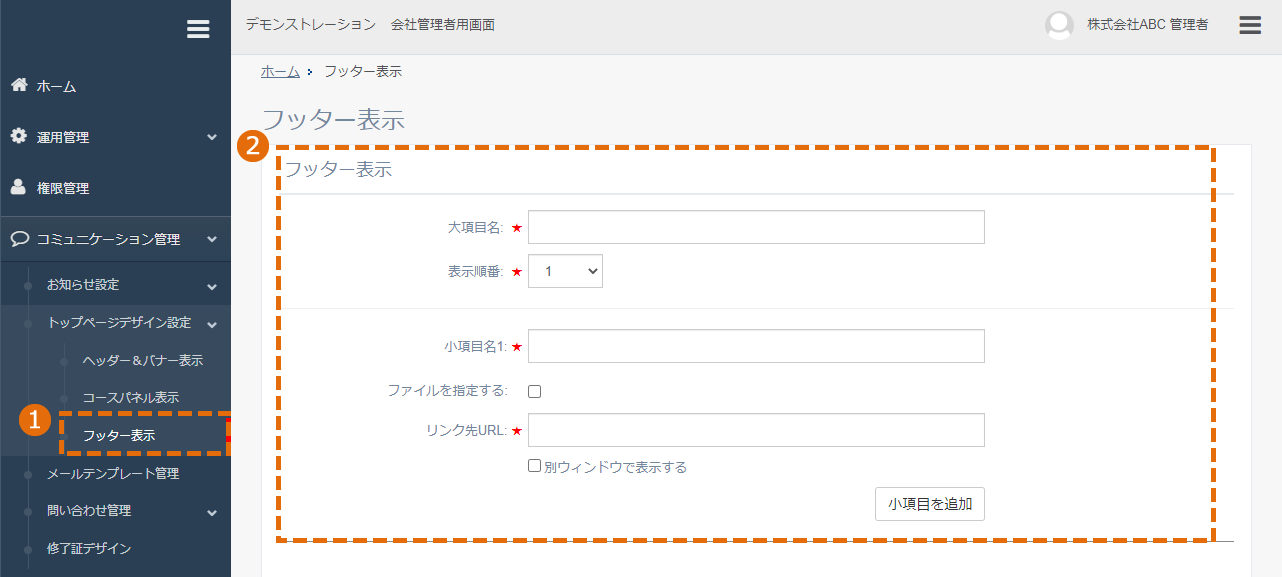Focus the 大項目名 input field
1282x577 pixels.
pyautogui.click(x=756, y=227)
